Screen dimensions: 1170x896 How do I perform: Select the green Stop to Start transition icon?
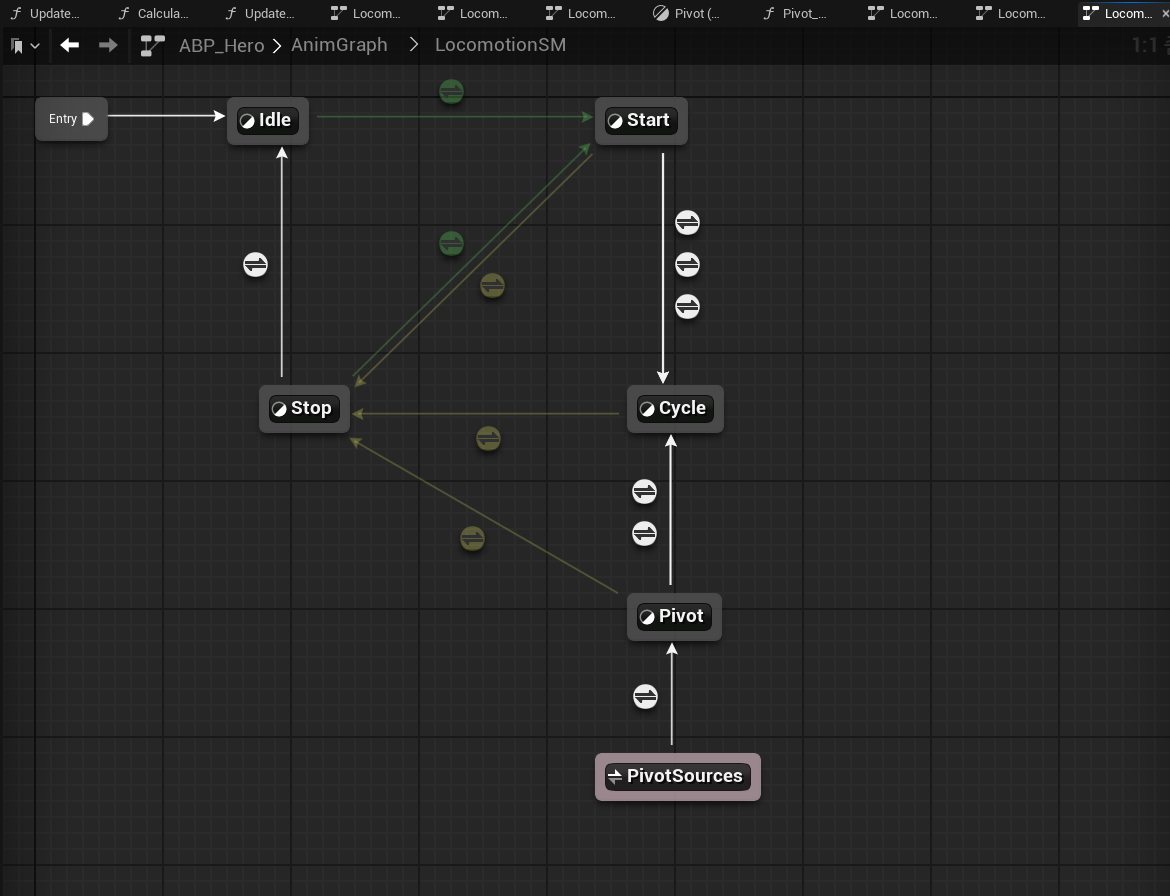pyautogui.click(x=451, y=243)
